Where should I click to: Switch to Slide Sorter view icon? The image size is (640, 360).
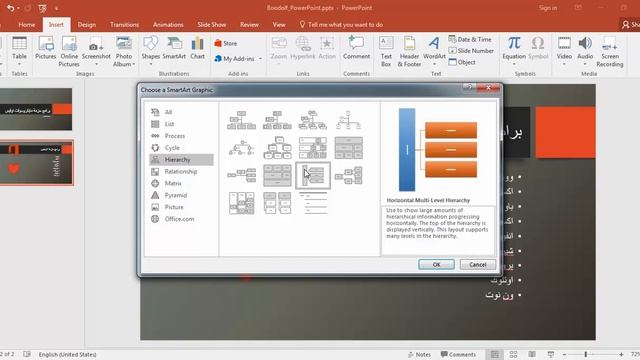(x=513, y=354)
